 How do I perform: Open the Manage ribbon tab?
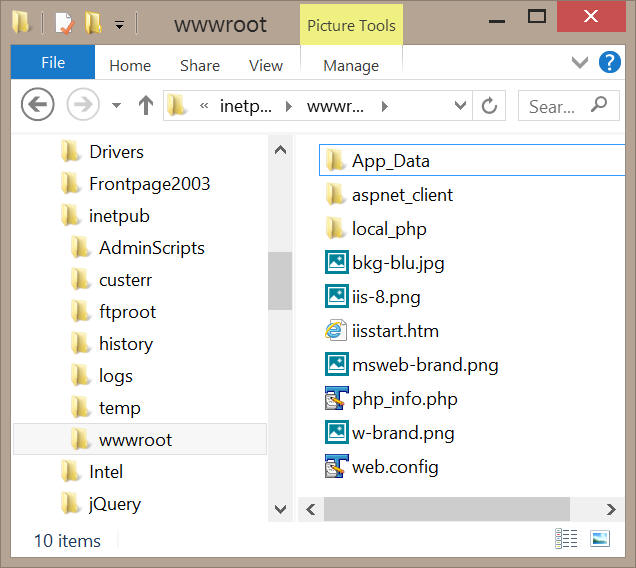pyautogui.click(x=351, y=65)
